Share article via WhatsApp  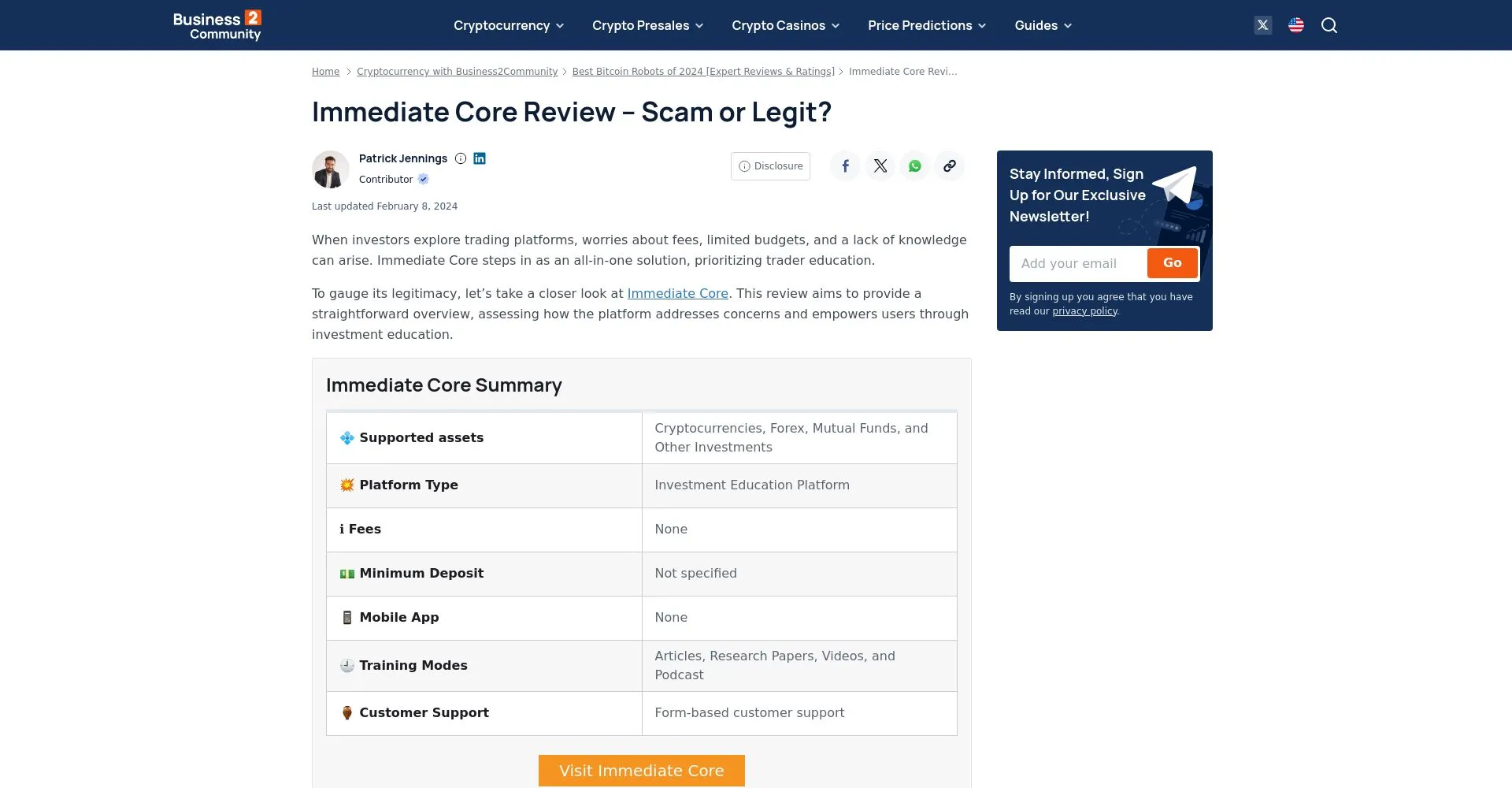click(x=915, y=166)
